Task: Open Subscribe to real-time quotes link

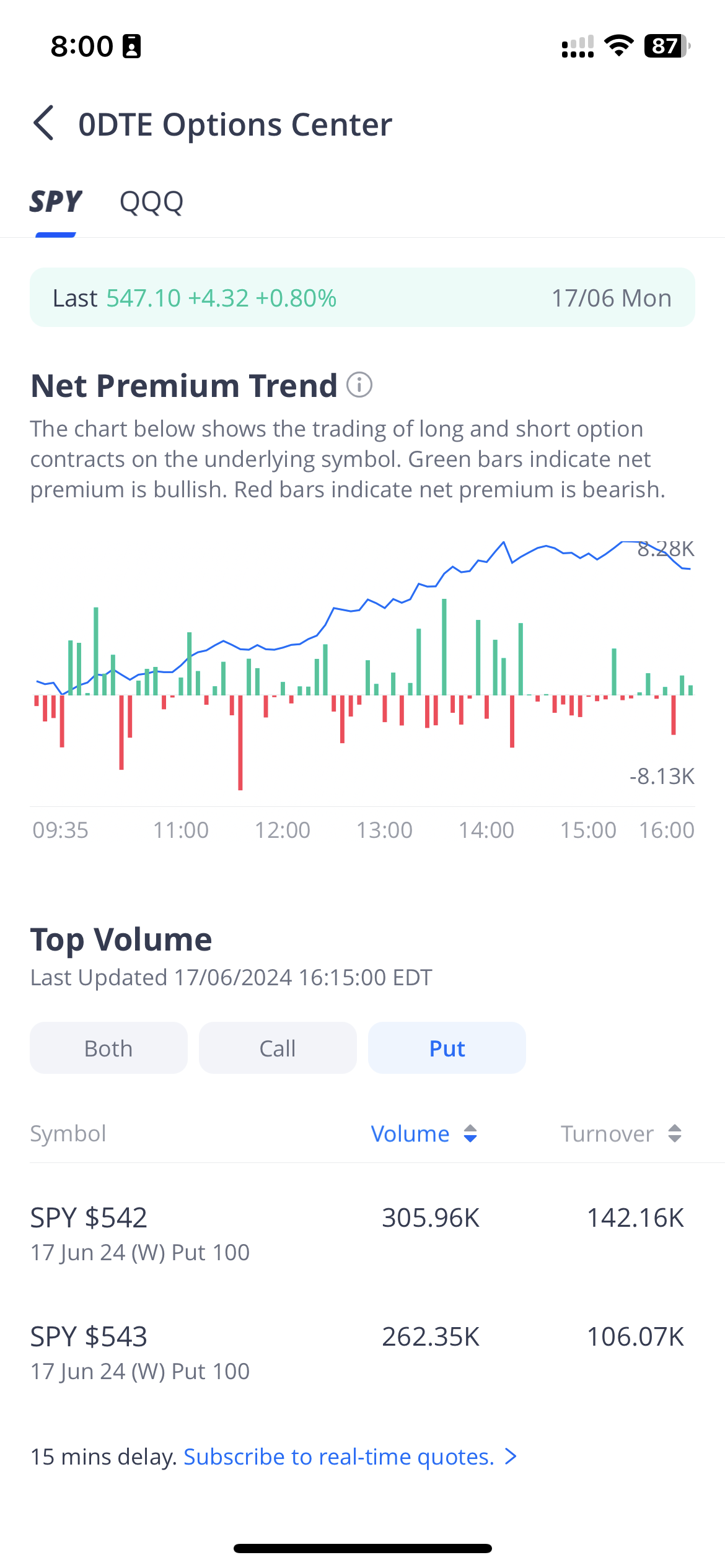Action: (339, 1457)
